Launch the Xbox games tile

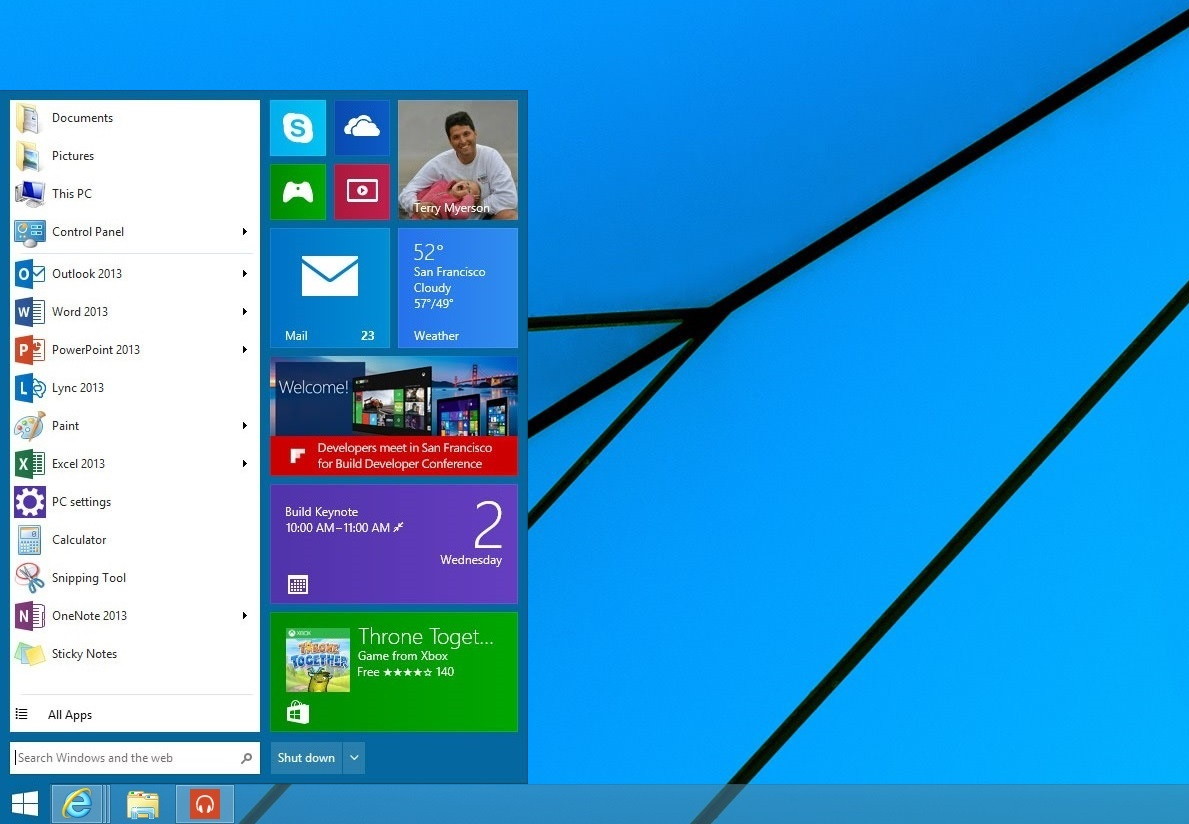click(x=297, y=192)
